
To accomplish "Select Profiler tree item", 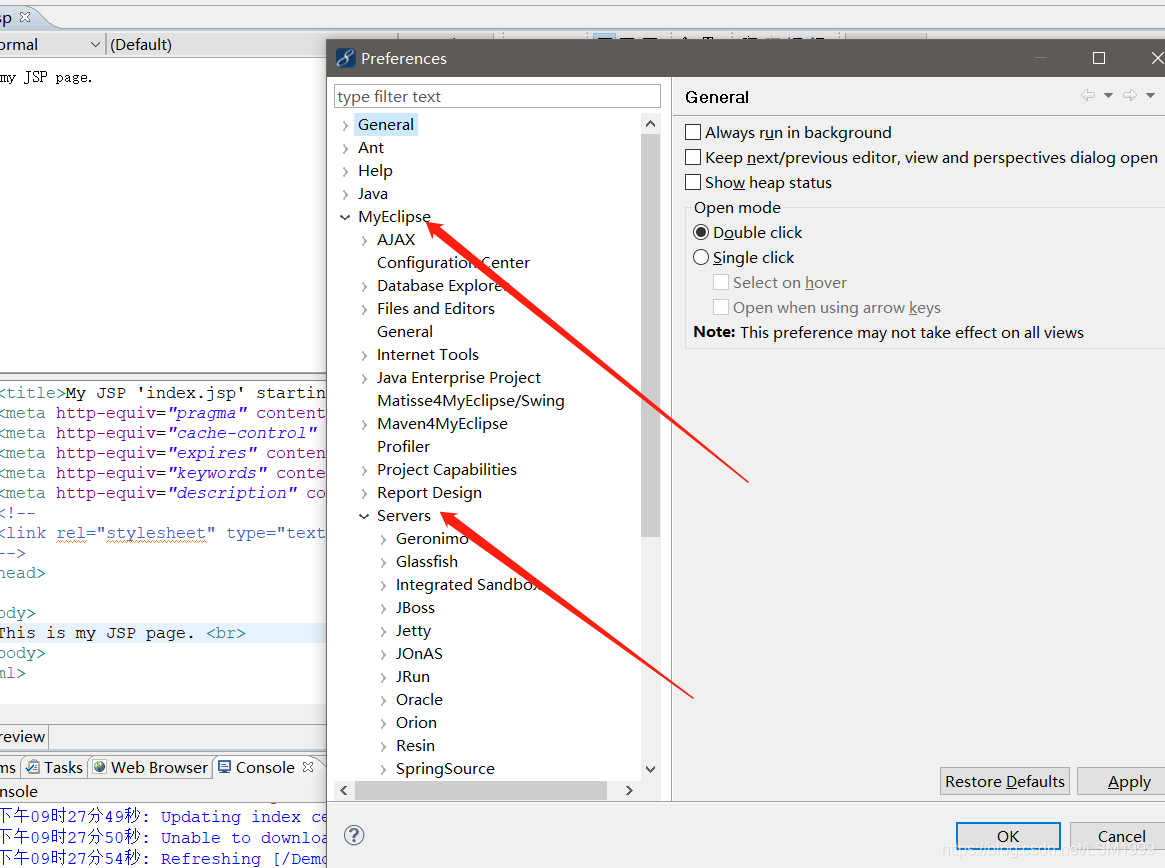I will click(403, 447).
